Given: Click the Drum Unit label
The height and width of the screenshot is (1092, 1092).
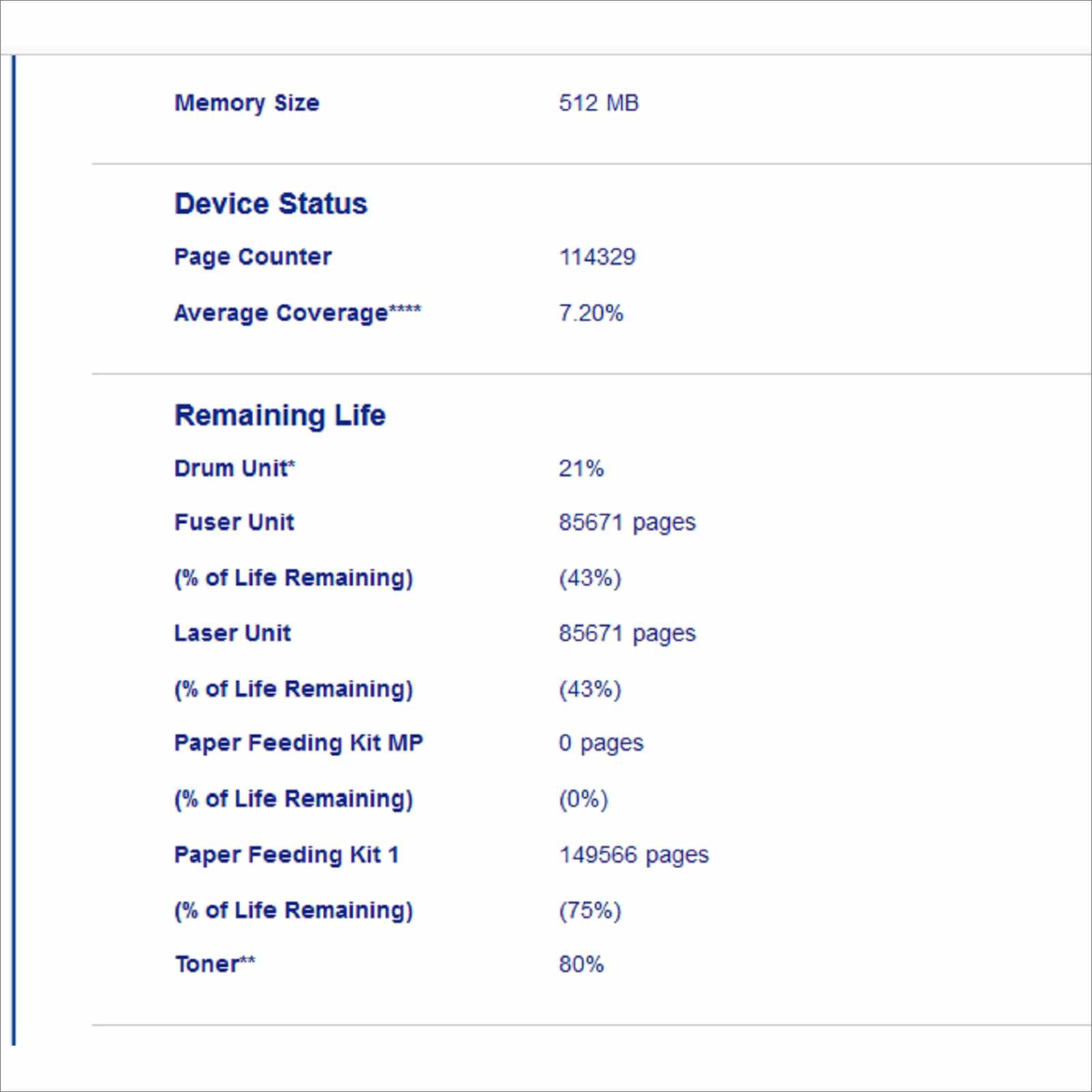Looking at the screenshot, I should tap(235, 468).
